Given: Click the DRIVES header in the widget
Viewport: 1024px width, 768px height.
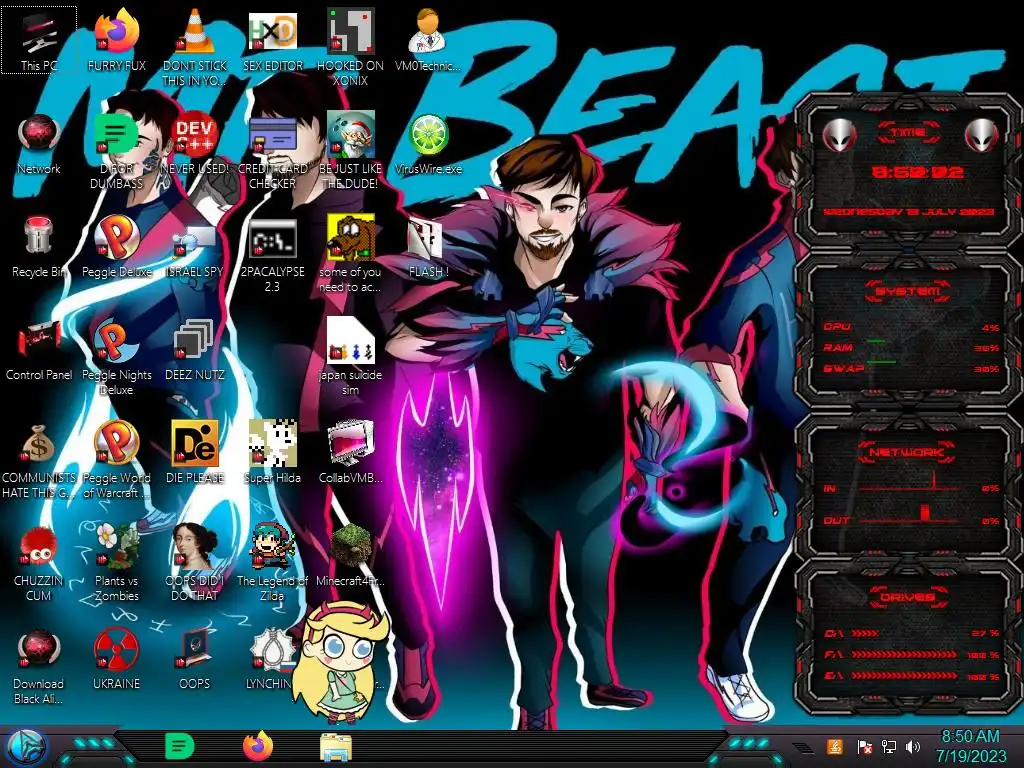Looking at the screenshot, I should point(907,597).
